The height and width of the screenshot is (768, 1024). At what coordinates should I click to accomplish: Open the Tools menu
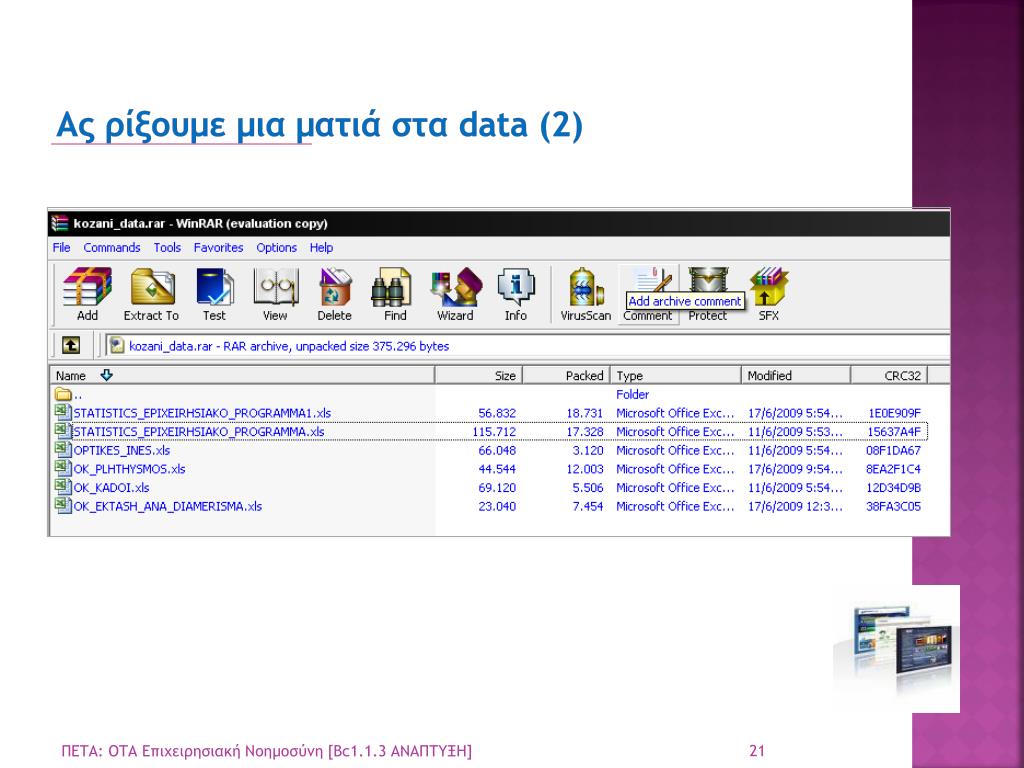(167, 248)
